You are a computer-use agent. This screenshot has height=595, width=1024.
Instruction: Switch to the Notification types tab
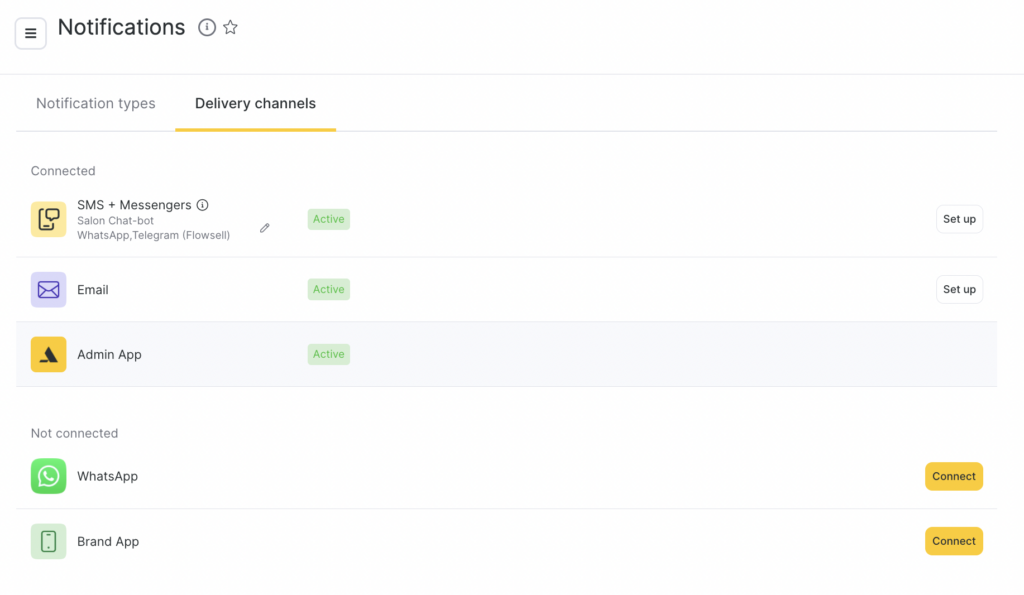(x=96, y=103)
